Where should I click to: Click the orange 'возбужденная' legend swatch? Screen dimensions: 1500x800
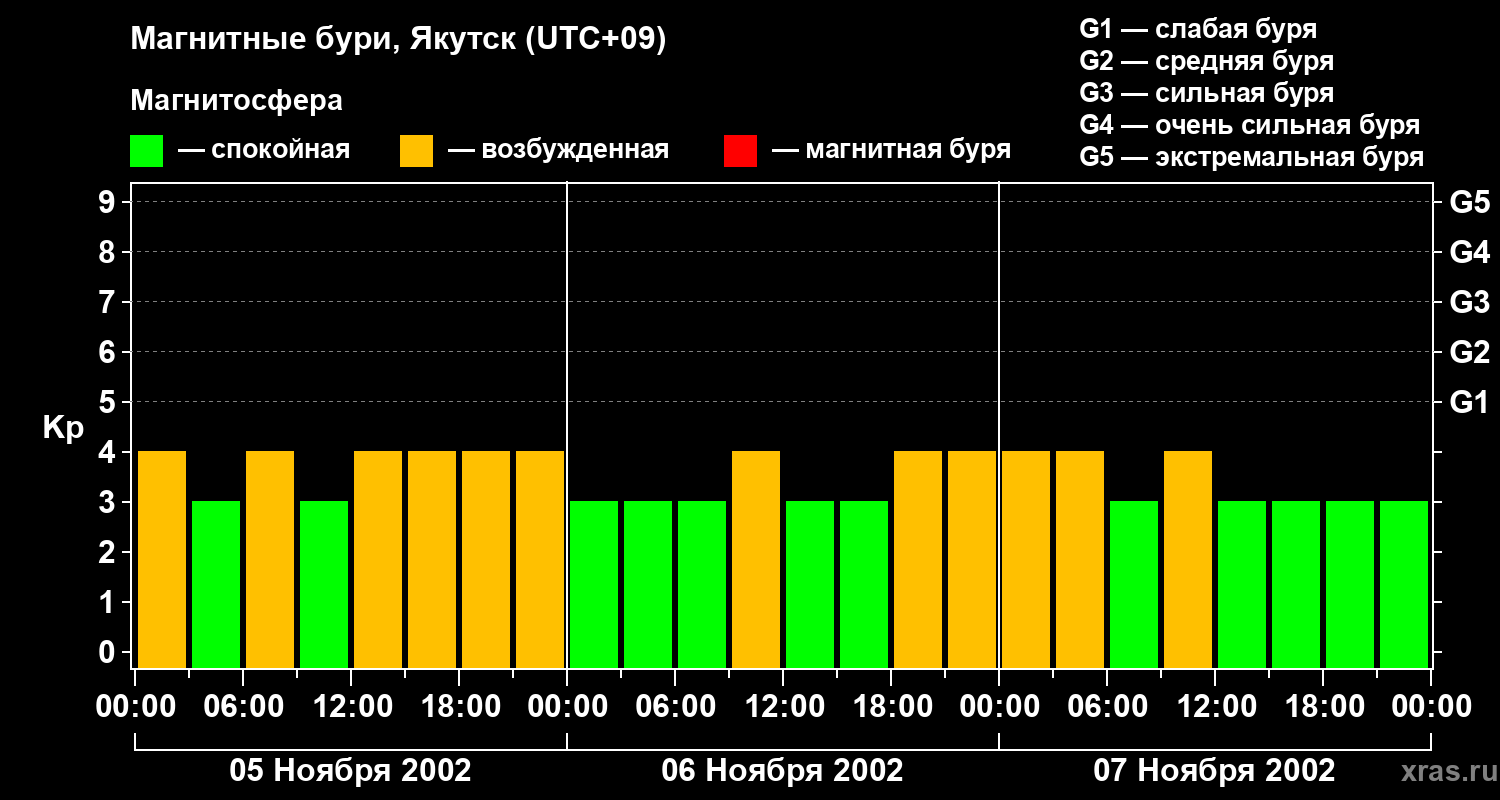point(416,151)
